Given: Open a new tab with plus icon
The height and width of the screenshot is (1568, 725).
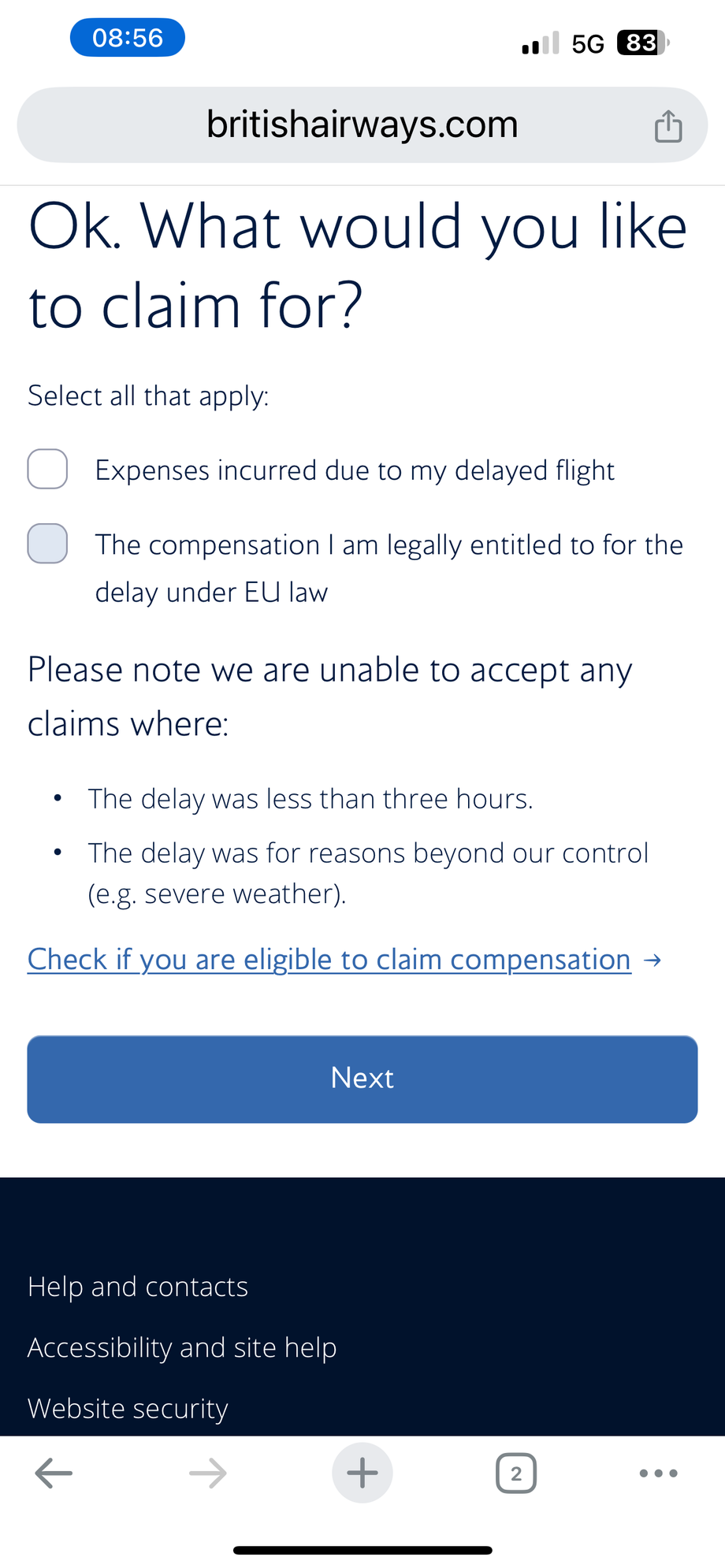Looking at the screenshot, I should [362, 1473].
